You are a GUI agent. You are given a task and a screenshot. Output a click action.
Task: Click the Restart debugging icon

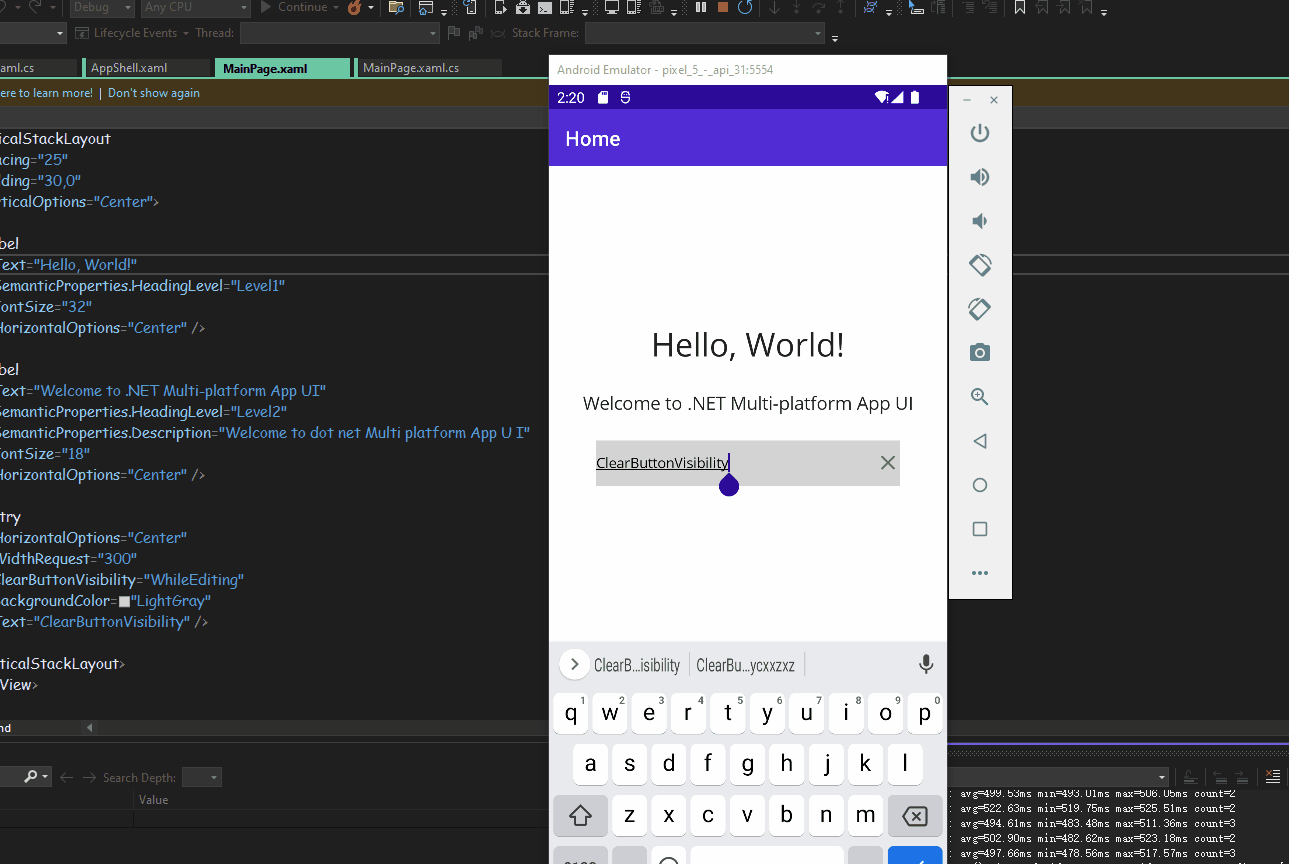point(743,8)
